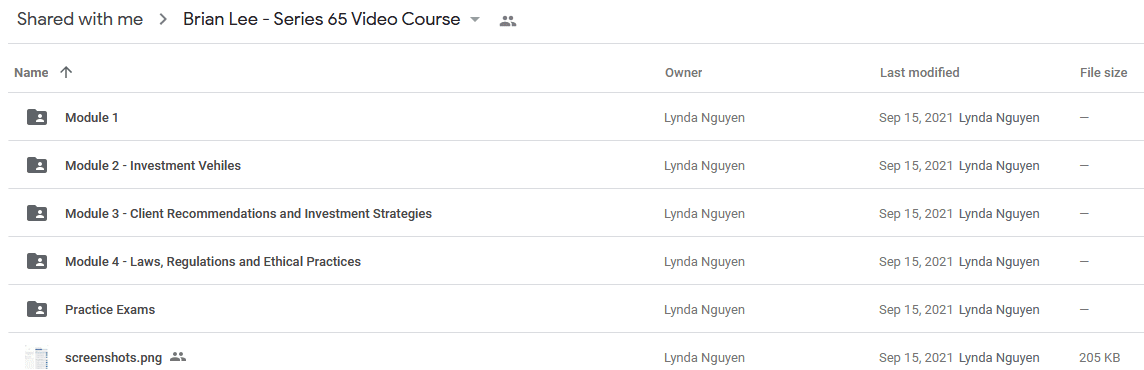The image size is (1144, 370).
Task: Expand the Brian Lee folder dropdown arrow
Action: (x=475, y=20)
